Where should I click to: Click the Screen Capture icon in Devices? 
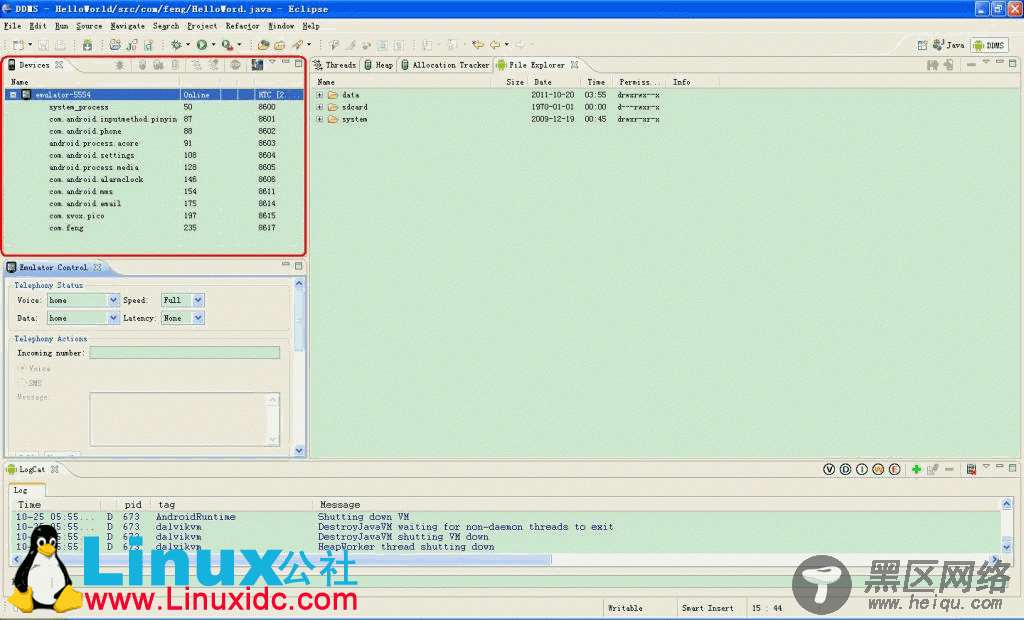tap(257, 65)
